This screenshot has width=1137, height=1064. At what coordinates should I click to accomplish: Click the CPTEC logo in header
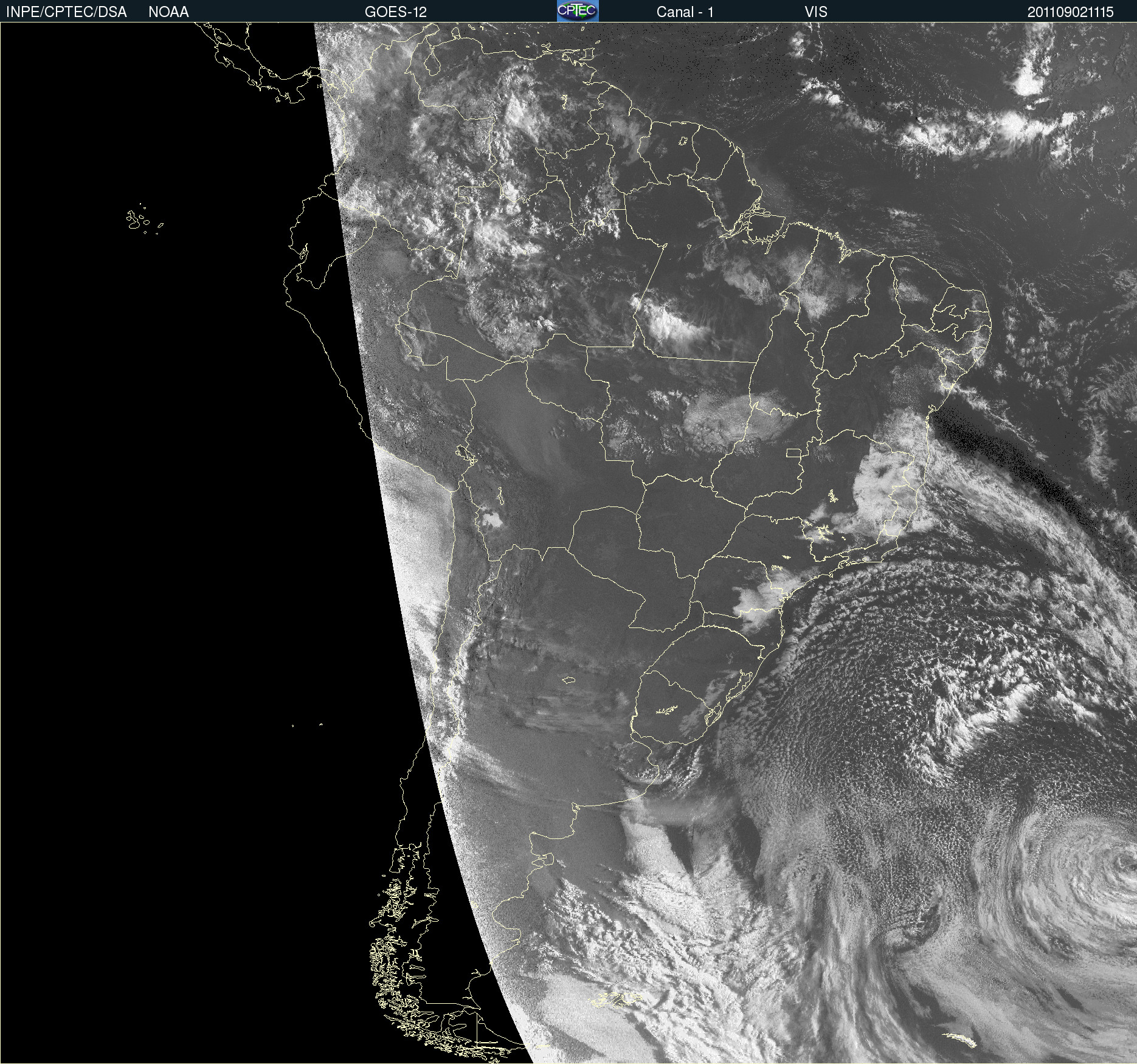pyautogui.click(x=578, y=11)
